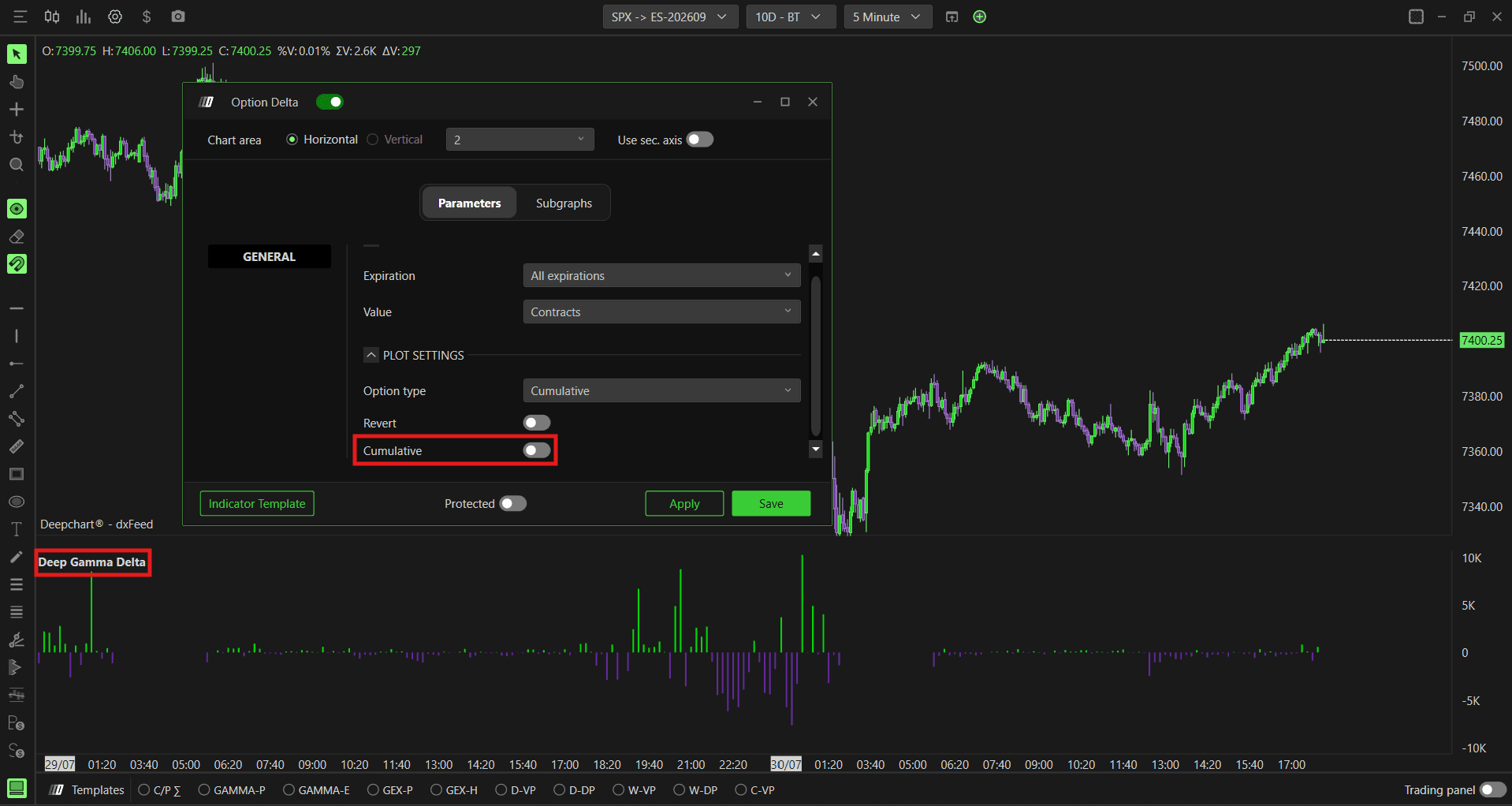The width and height of the screenshot is (1512, 806).
Task: Click the dollar sign trading icon
Action: [x=147, y=17]
